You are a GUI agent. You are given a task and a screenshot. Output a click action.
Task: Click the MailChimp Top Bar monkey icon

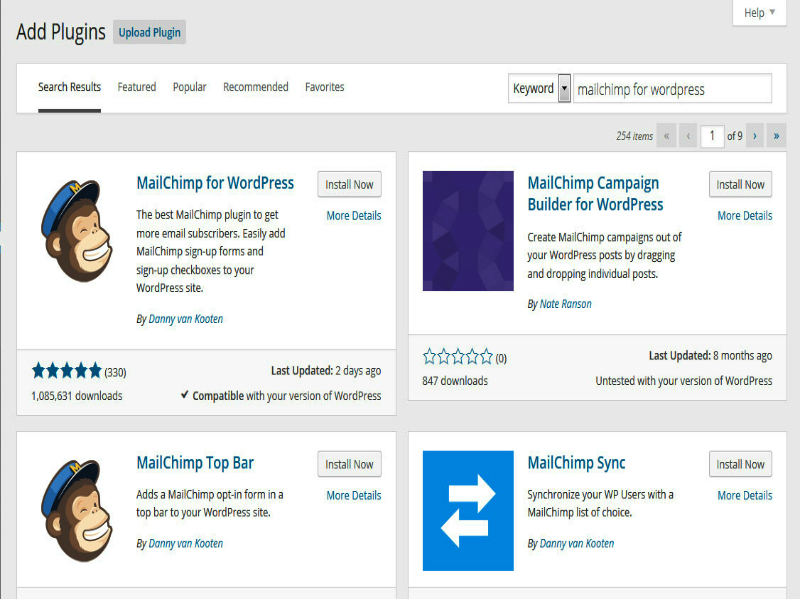pos(77,511)
